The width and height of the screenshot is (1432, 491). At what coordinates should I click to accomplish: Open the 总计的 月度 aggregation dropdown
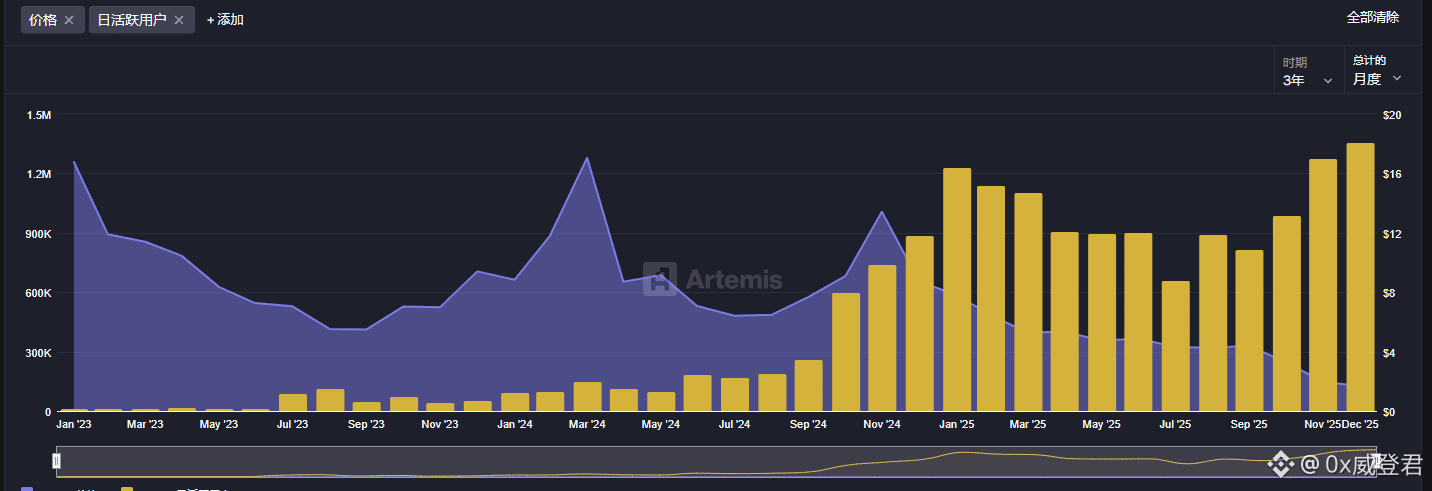pyautogui.click(x=1377, y=72)
